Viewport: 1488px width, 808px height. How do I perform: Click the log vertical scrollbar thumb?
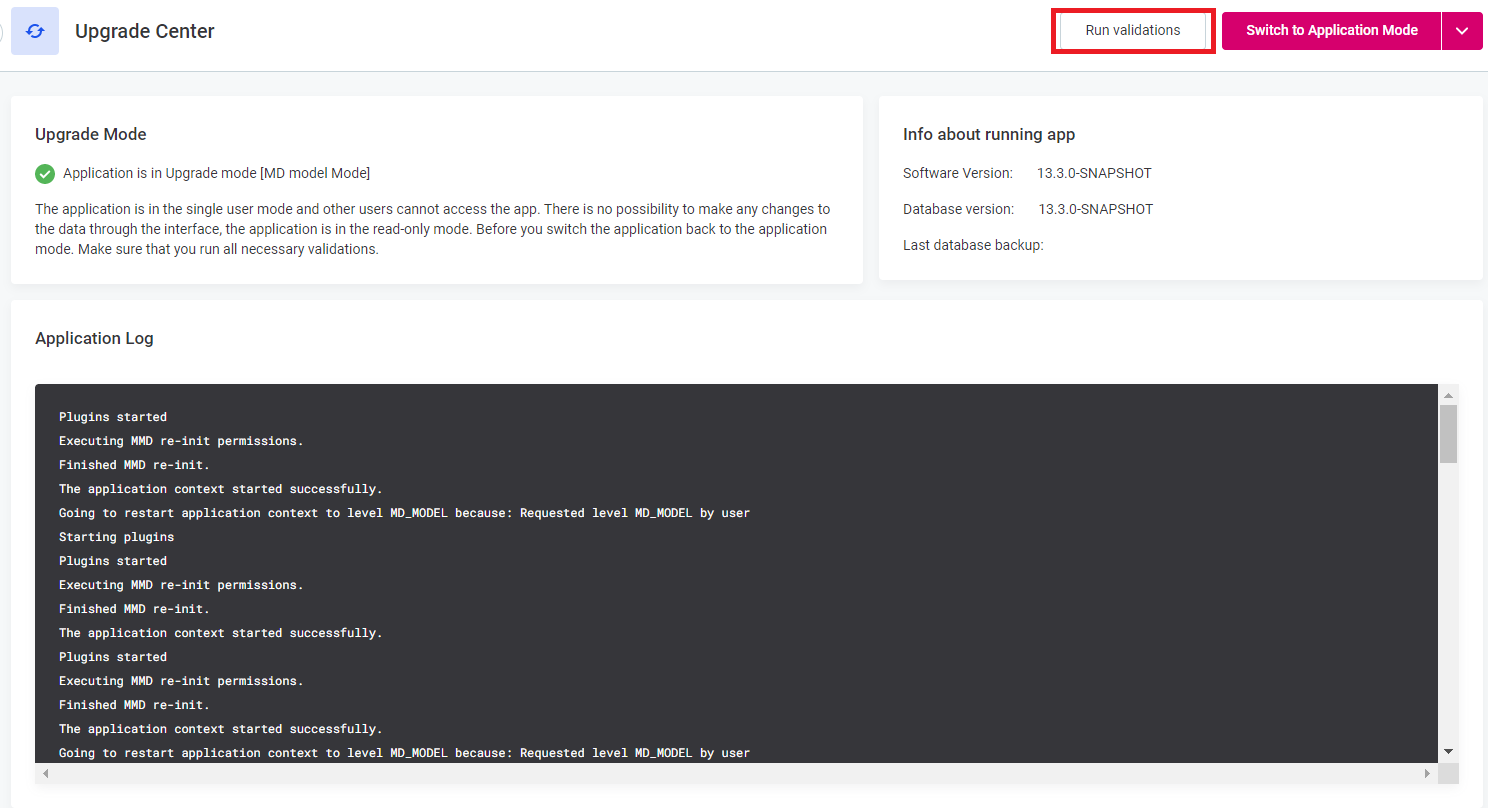point(1448,433)
